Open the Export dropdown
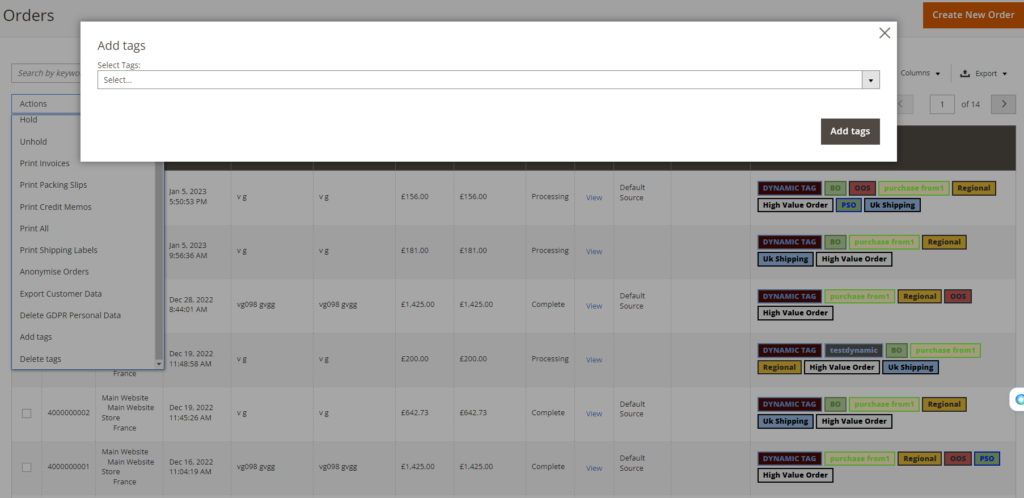Viewport: 1024px width, 498px height. pyautogui.click(x=984, y=74)
